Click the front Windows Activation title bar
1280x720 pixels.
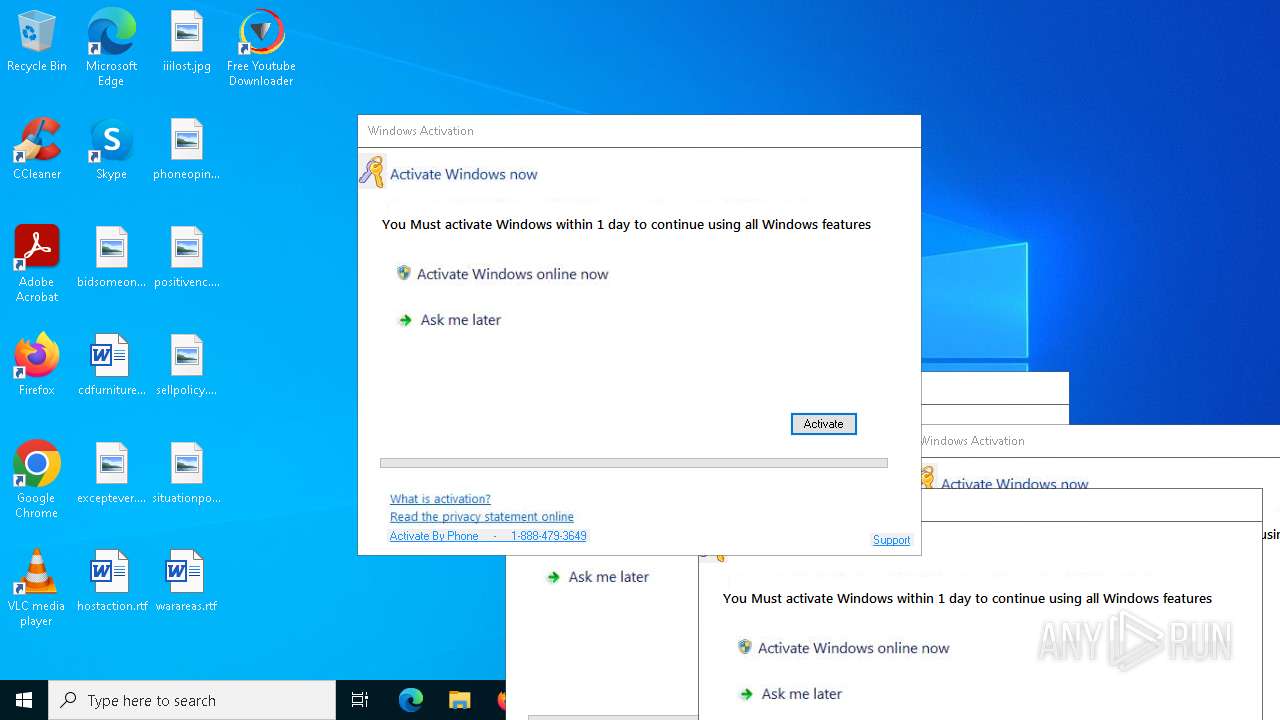639,131
